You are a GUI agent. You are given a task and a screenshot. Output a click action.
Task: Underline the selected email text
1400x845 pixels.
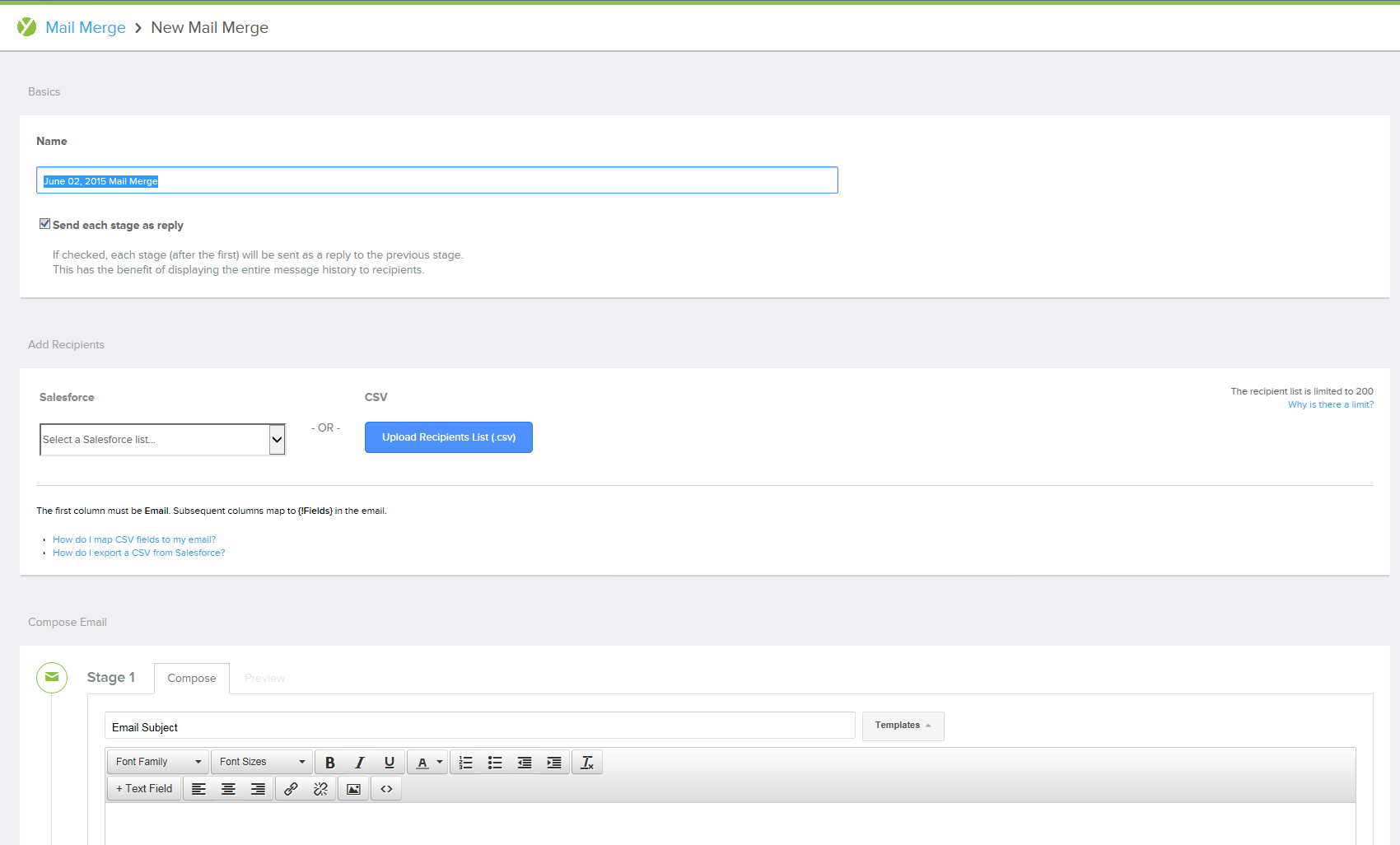click(x=389, y=762)
